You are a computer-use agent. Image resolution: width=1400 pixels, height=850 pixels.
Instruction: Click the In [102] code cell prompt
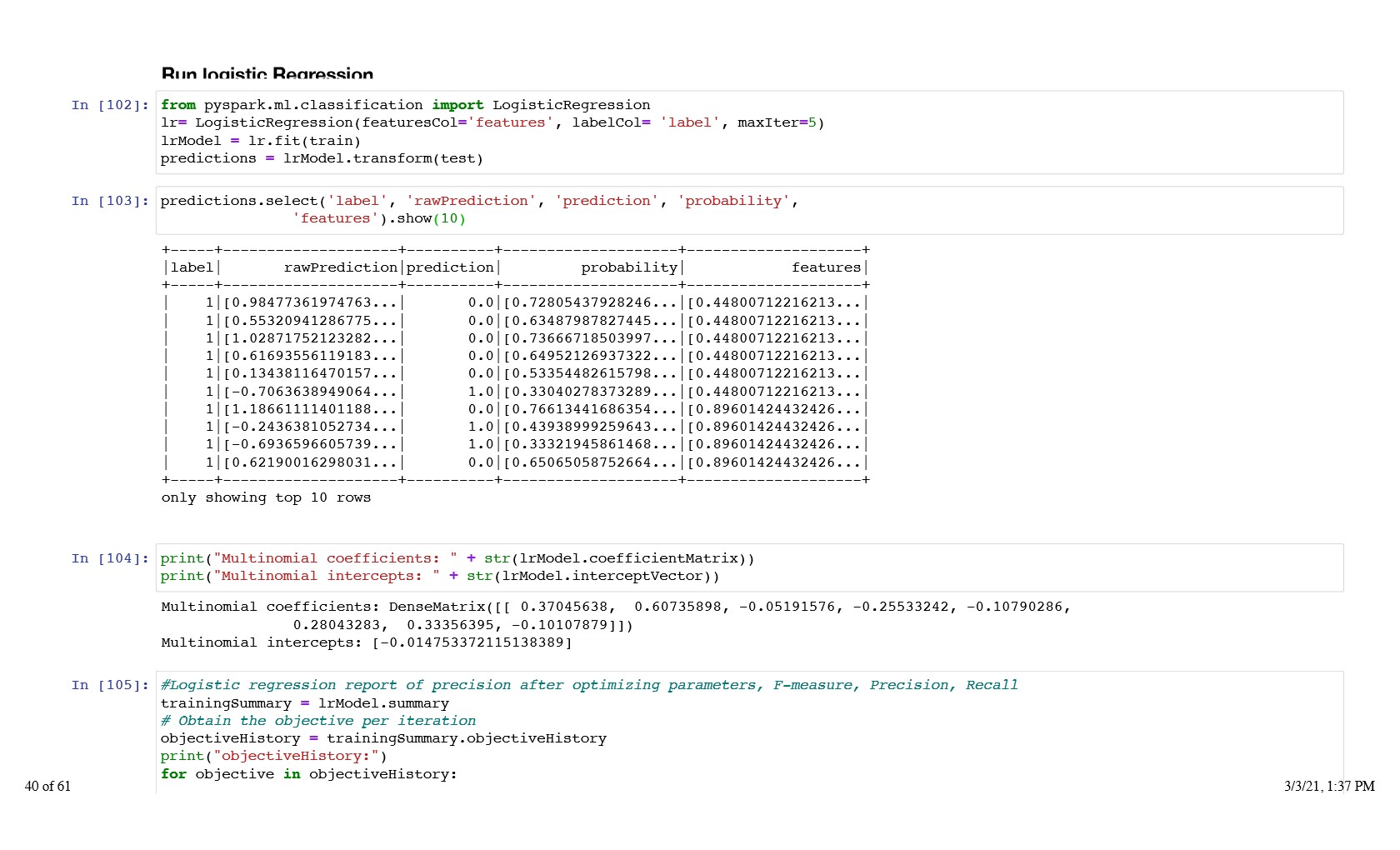coord(110,105)
